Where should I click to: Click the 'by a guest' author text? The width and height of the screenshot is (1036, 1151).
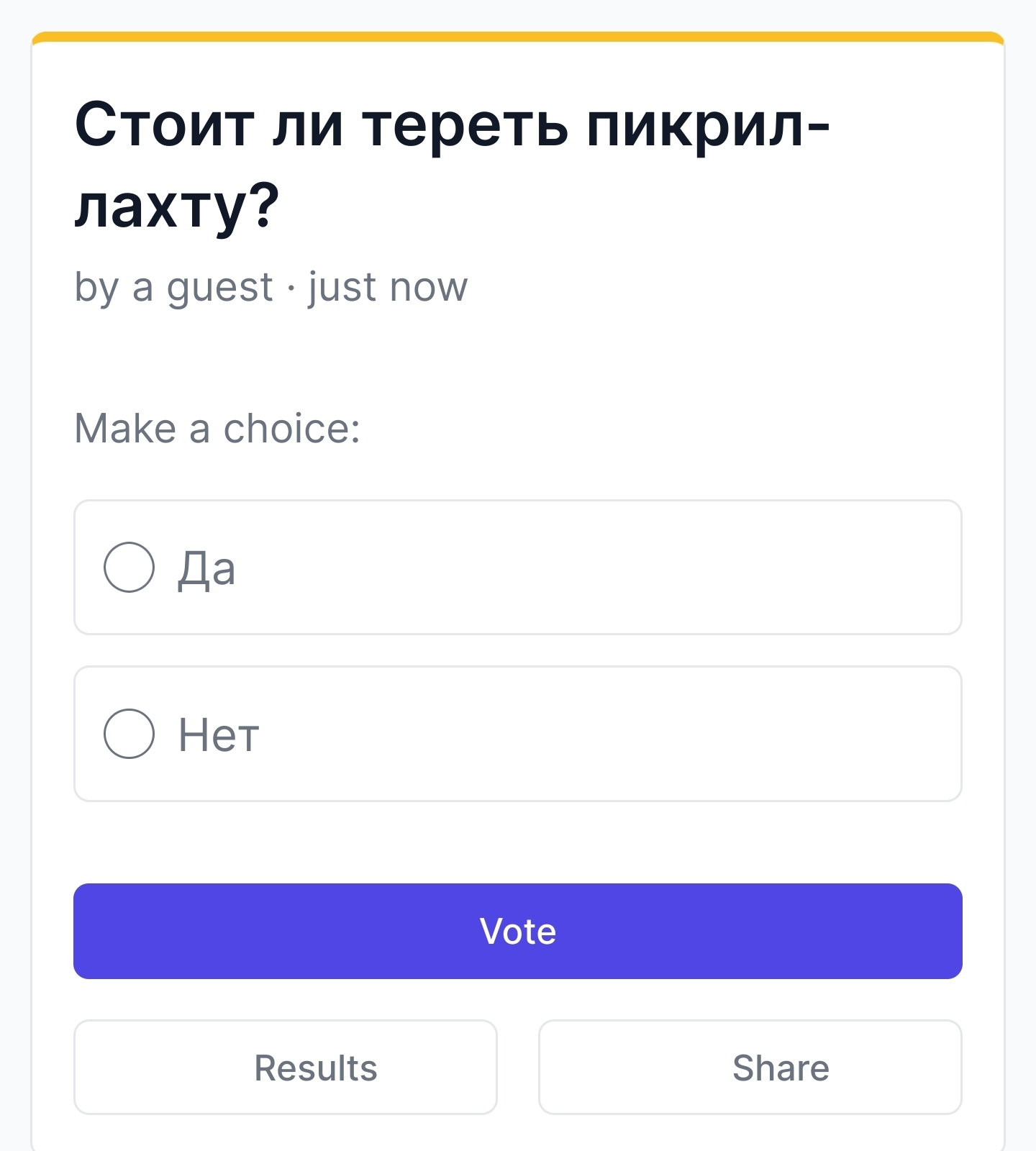tap(173, 287)
